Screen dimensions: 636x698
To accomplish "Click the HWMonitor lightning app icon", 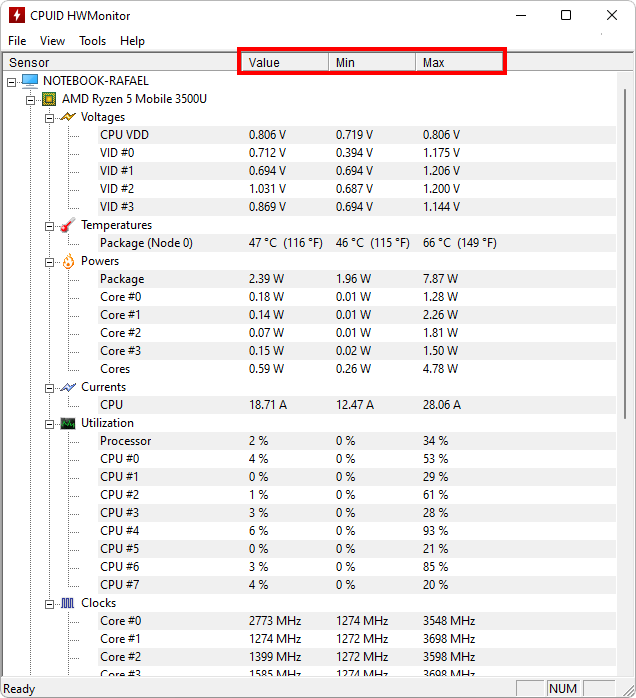I will 16,15.
